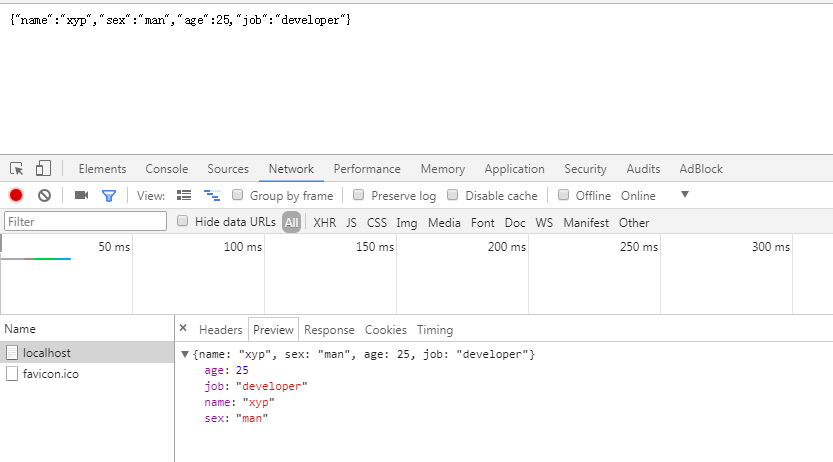
Task: Open the Cookies detail tab
Action: 386,330
